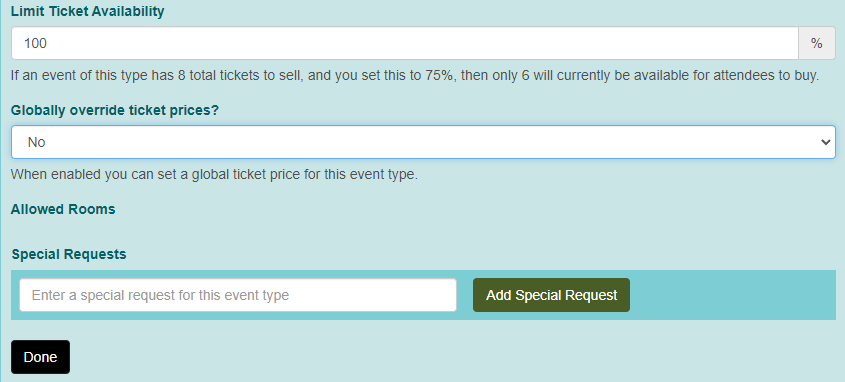Focus the special request text field

[238, 295]
